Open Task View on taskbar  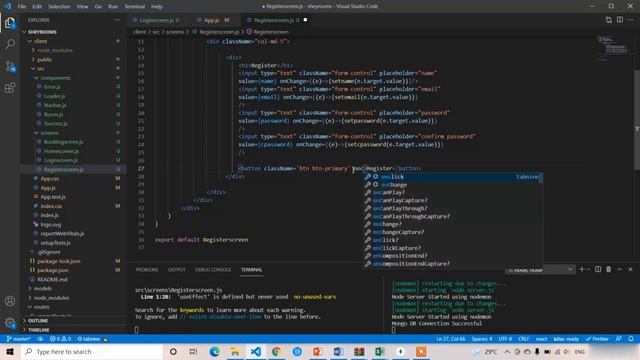193,351
